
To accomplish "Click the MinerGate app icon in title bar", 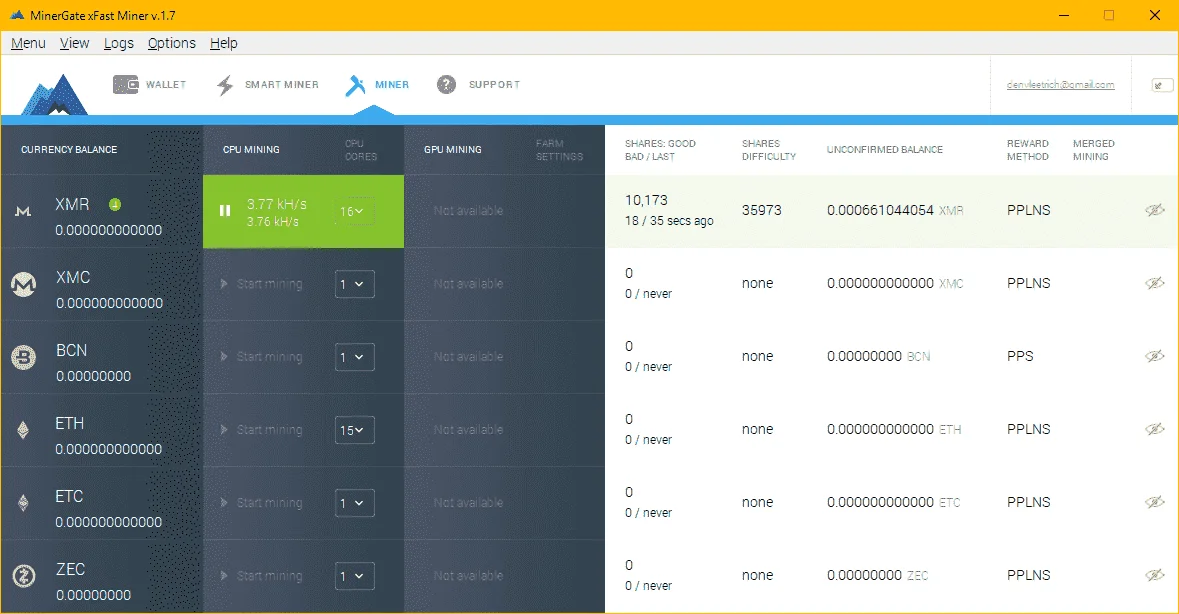I will [17, 15].
